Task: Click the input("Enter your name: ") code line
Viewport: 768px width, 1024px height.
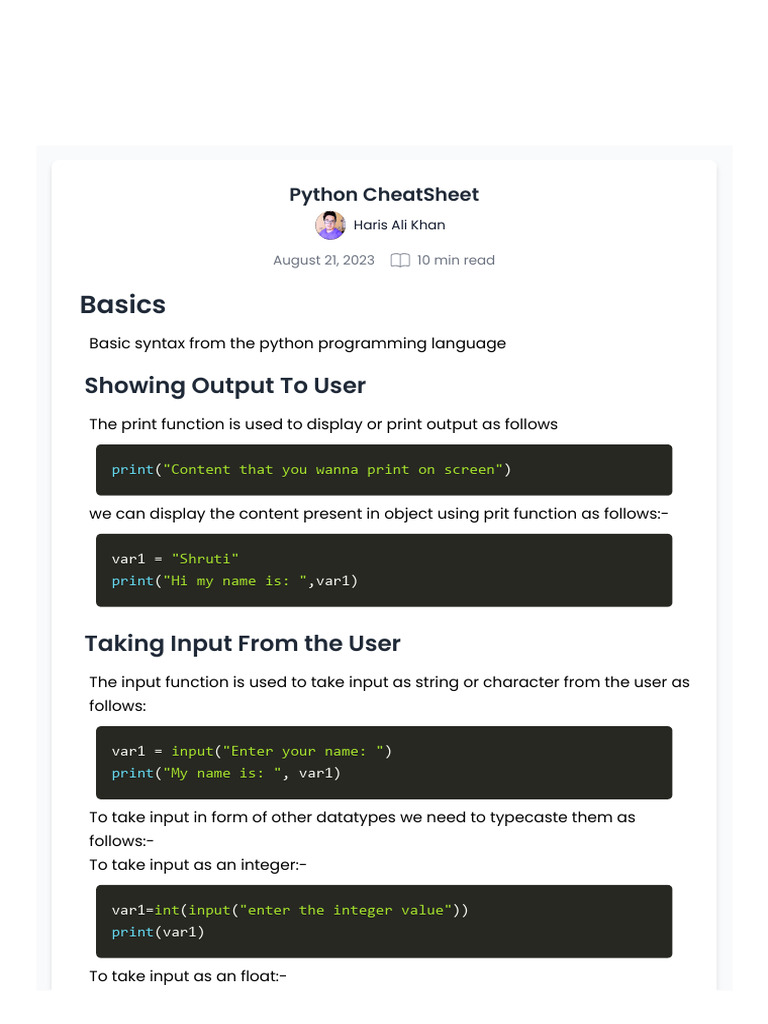Action: pyautogui.click(x=252, y=751)
